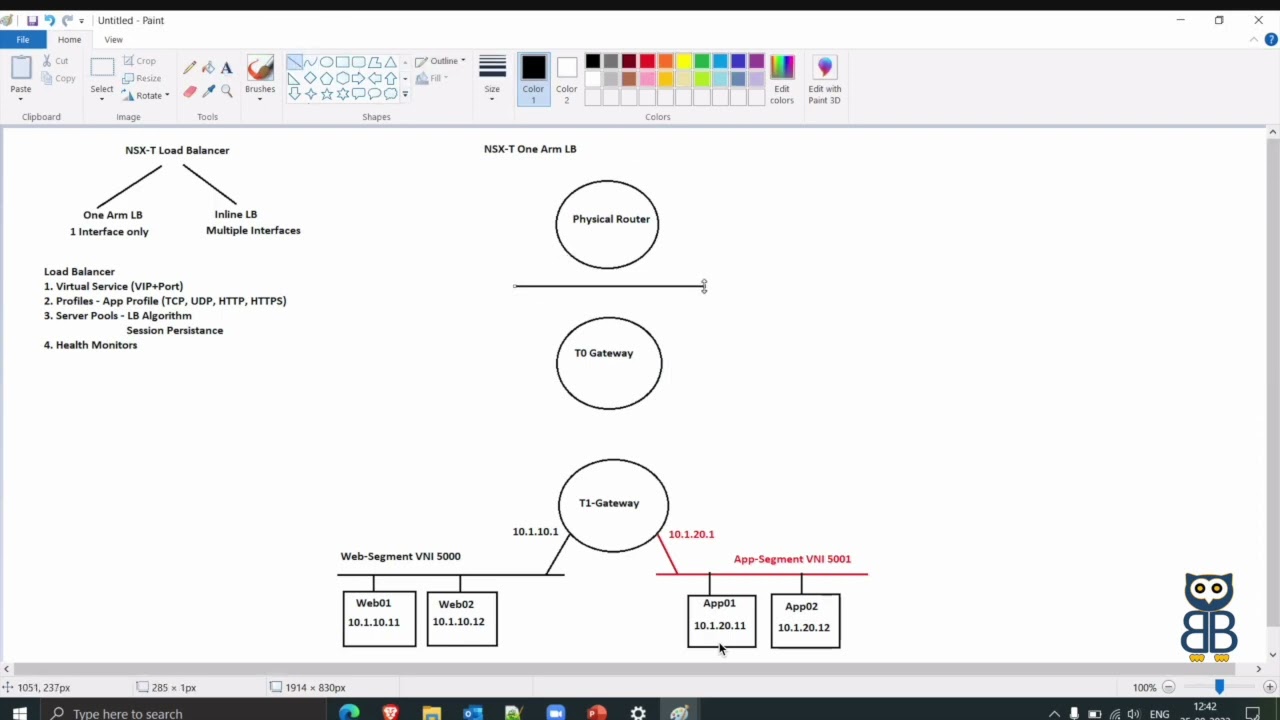Activate the Text tool
1280x720 pixels.
(x=226, y=68)
